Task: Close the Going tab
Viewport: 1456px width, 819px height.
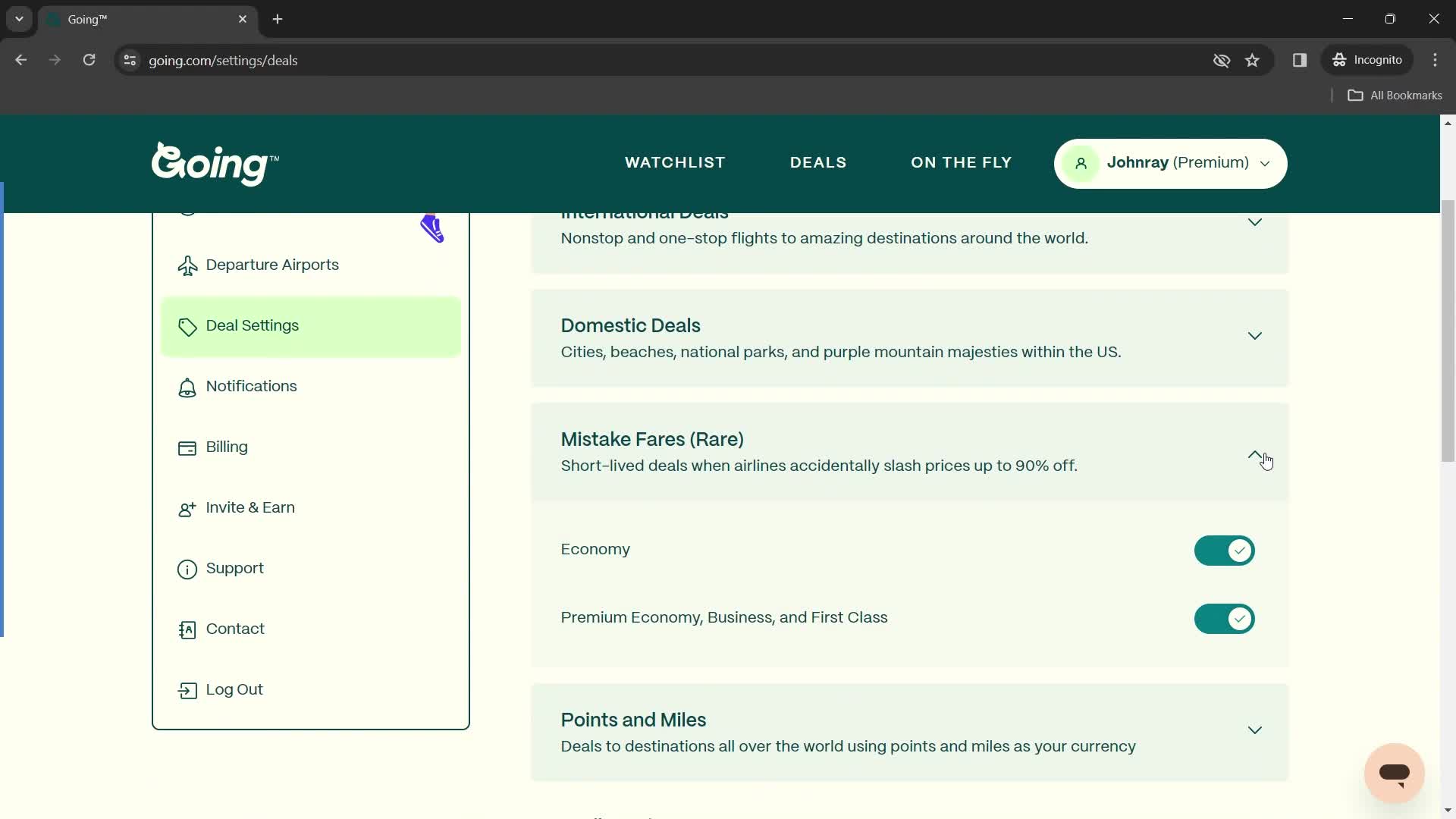Action: pos(243,19)
